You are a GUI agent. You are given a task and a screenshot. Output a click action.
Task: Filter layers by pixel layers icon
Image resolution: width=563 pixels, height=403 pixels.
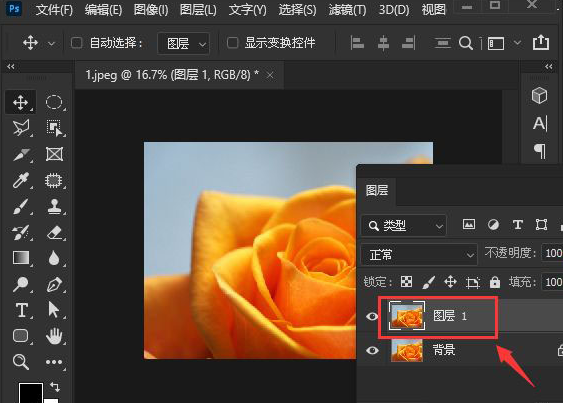[x=469, y=225]
